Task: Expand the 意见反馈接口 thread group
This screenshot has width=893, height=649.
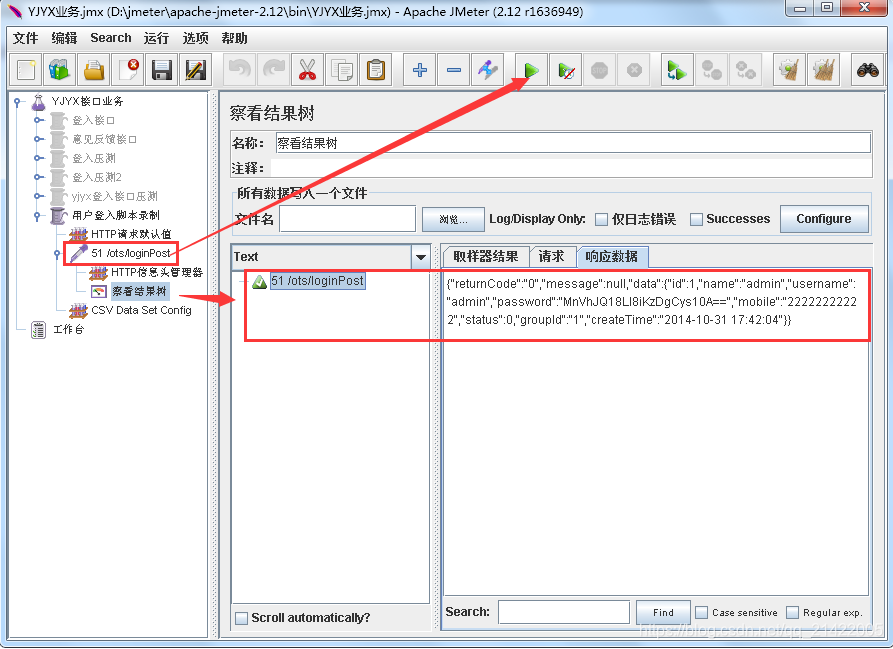Action: pos(38,139)
